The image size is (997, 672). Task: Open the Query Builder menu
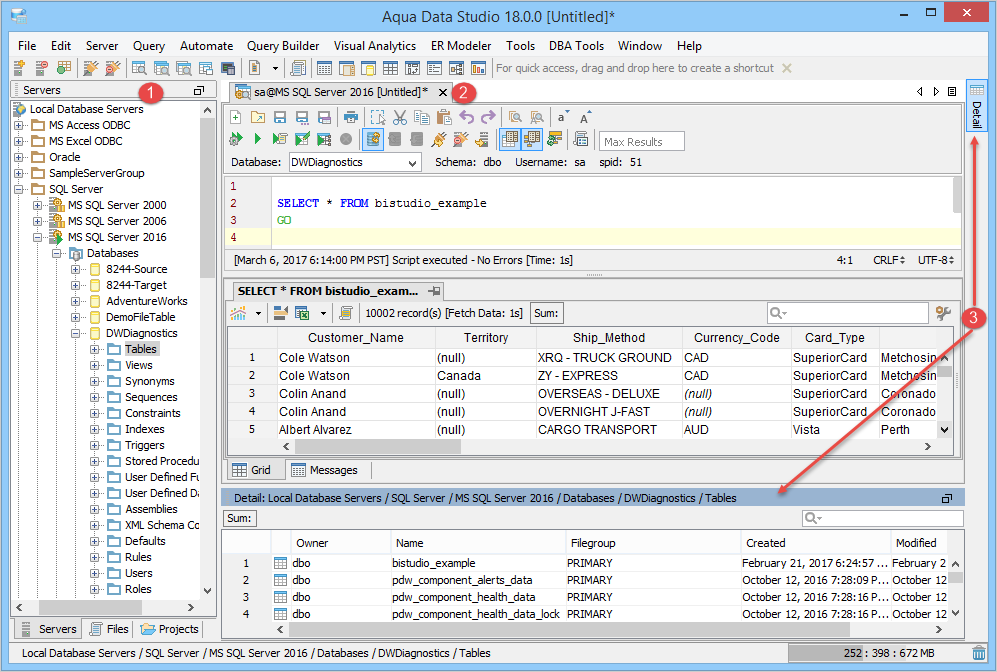(x=283, y=46)
